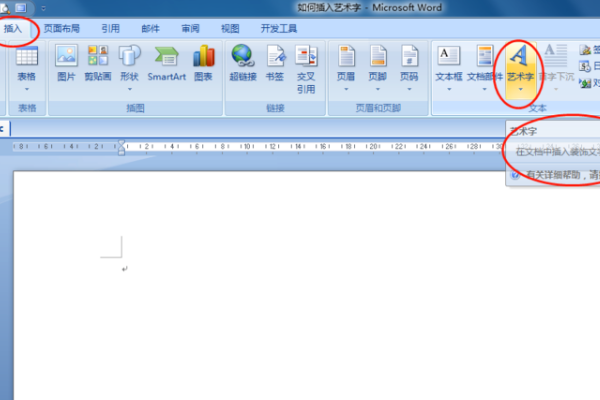Click the 文档部件 quick parts icon
Screen dimensions: 600x400
point(484,56)
